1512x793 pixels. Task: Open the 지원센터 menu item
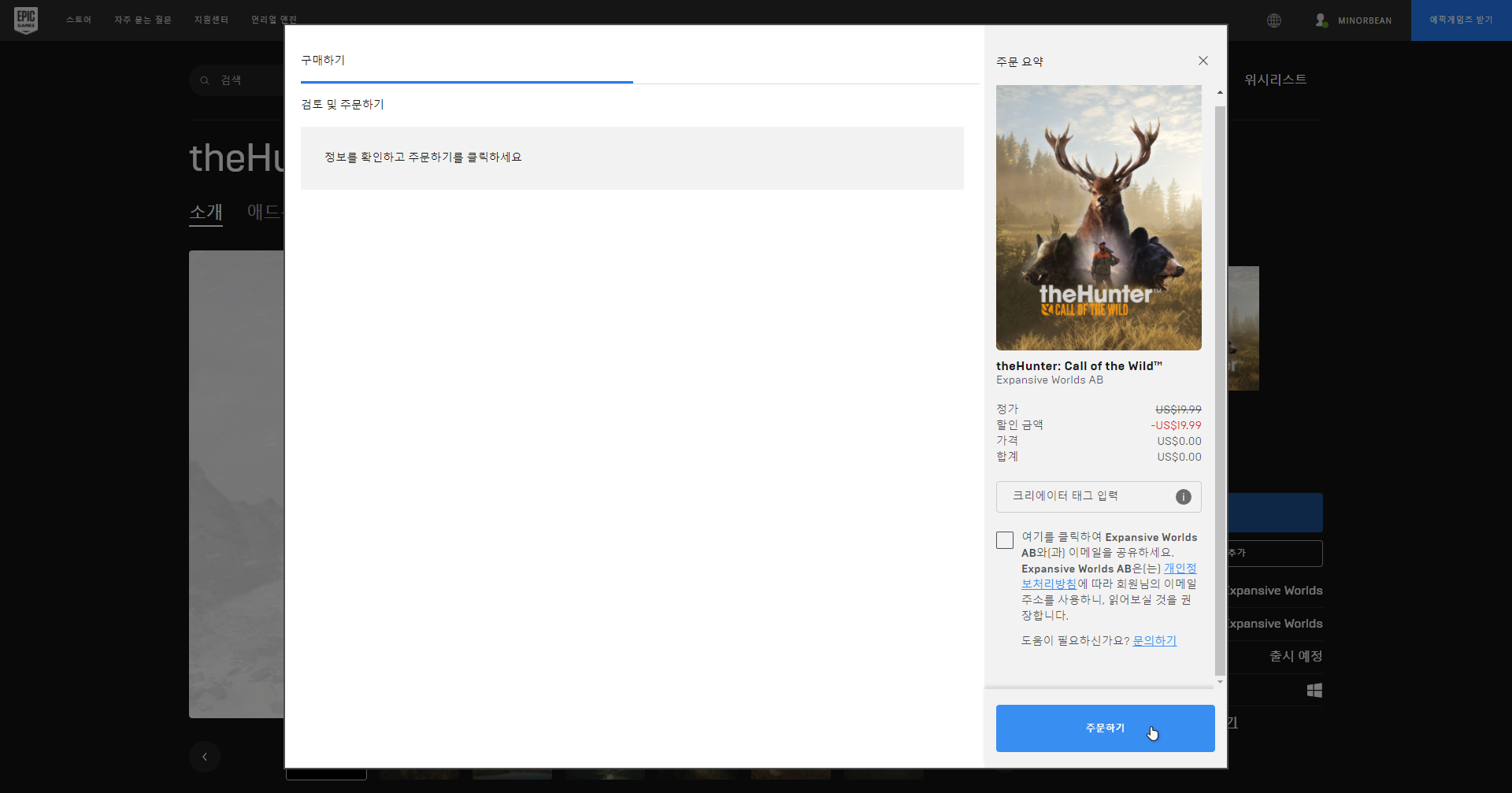click(x=211, y=20)
